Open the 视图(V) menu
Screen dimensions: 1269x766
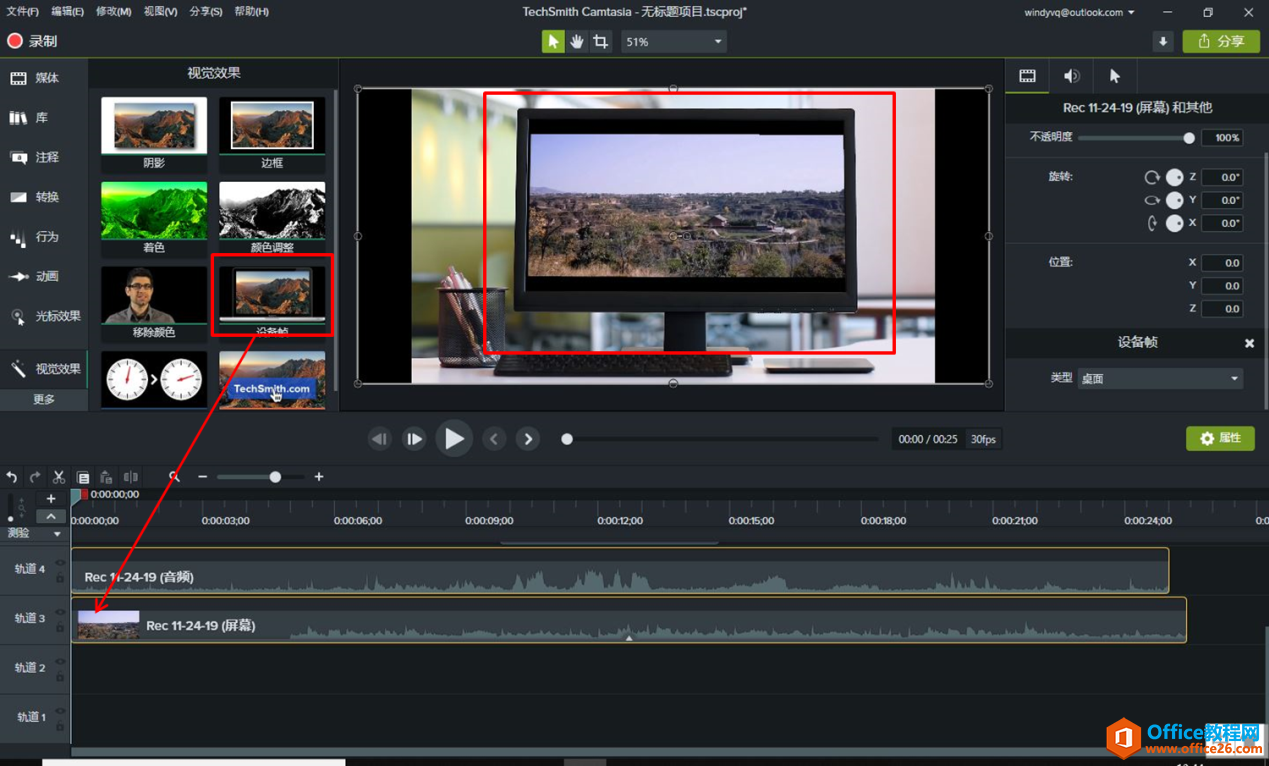160,12
